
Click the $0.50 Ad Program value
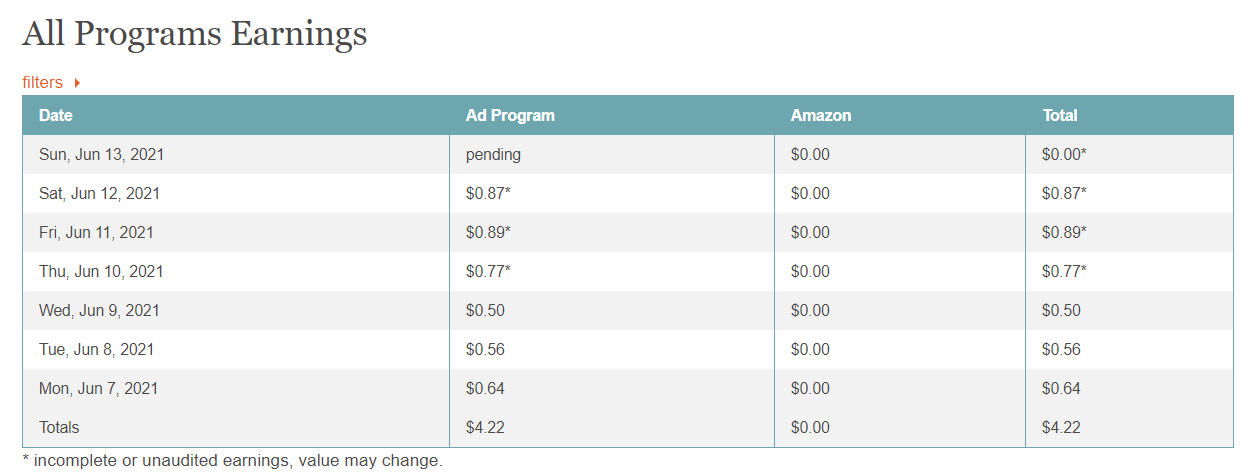coord(485,310)
